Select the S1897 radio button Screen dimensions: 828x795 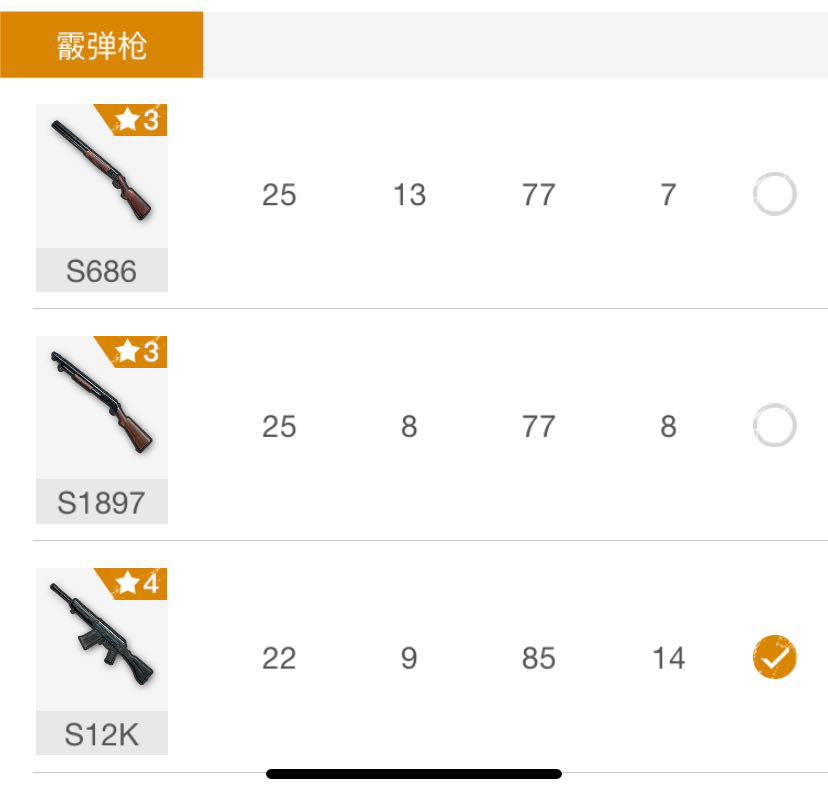tap(774, 426)
